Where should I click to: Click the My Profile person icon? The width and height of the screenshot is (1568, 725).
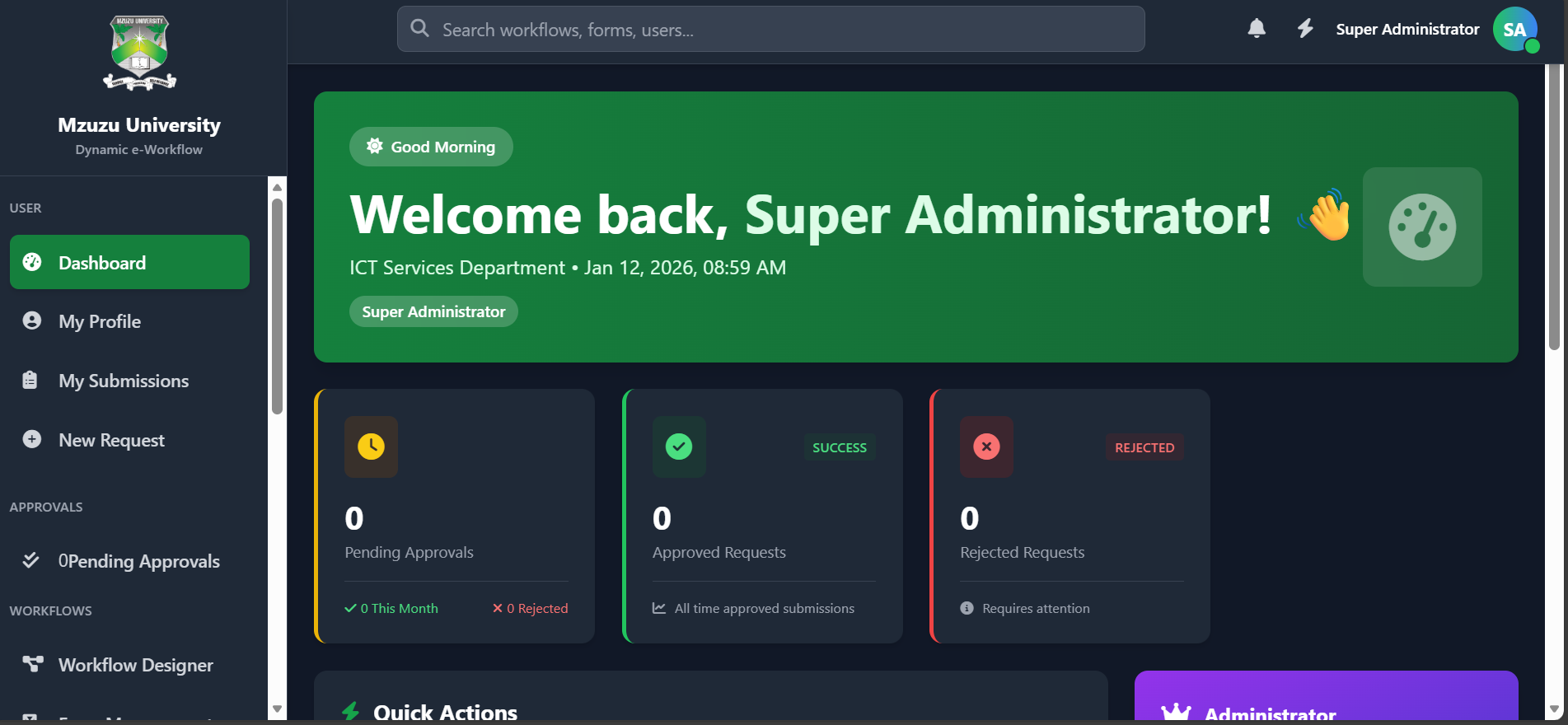32,320
